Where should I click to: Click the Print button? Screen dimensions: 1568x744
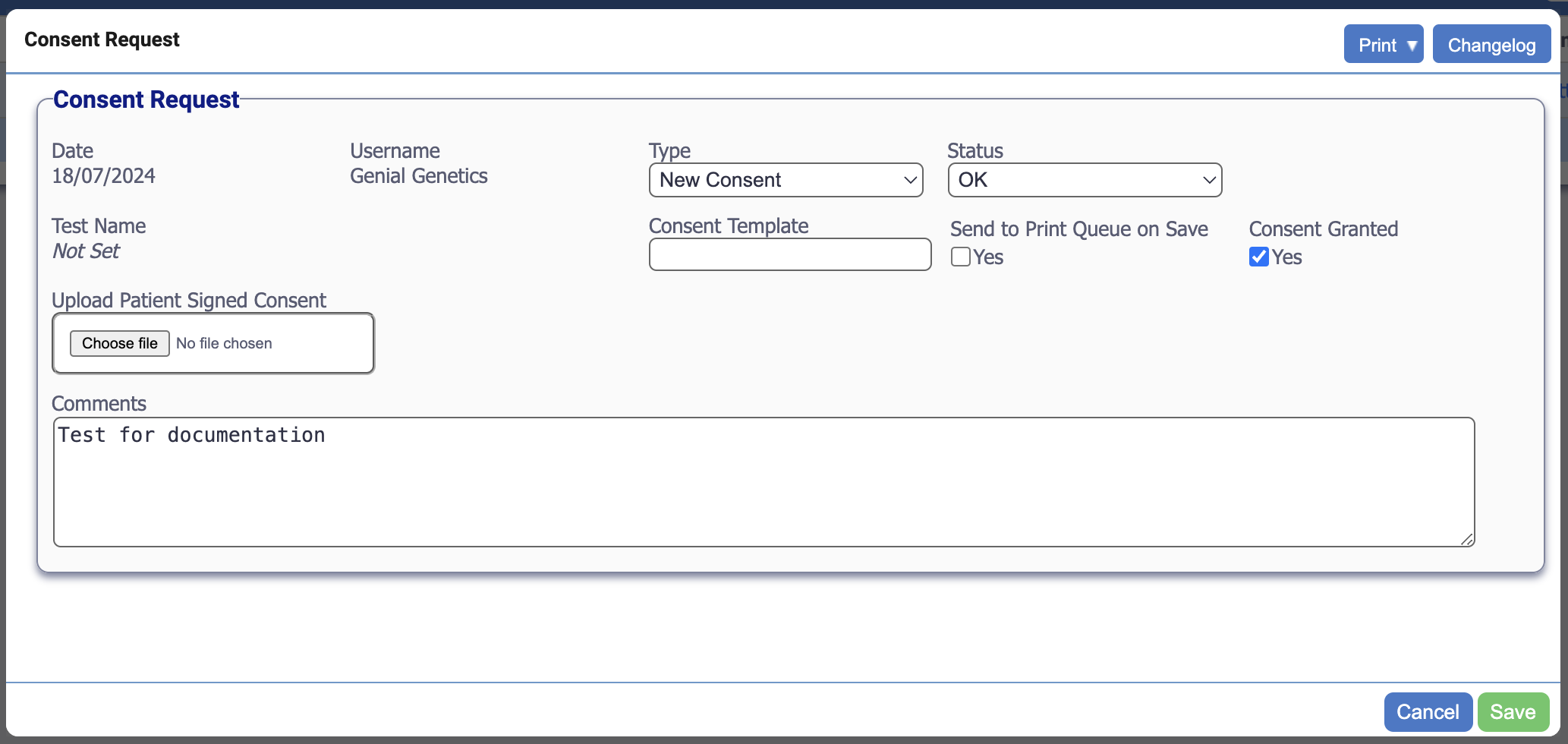tap(1375, 45)
